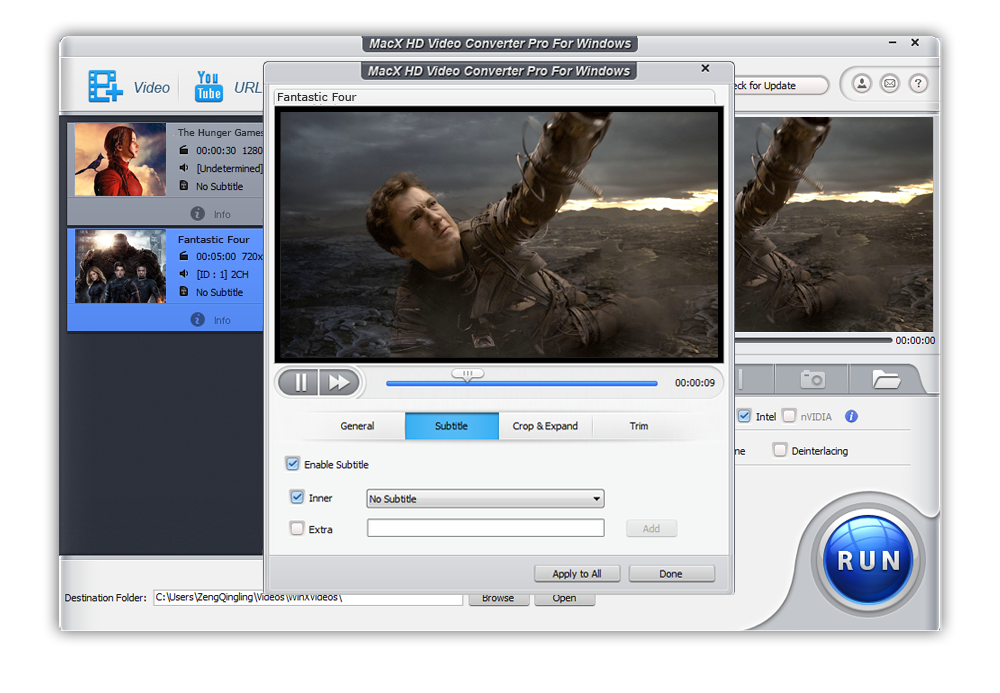Select the Subtitle tab
The width and height of the screenshot is (1000, 693).
coord(452,426)
